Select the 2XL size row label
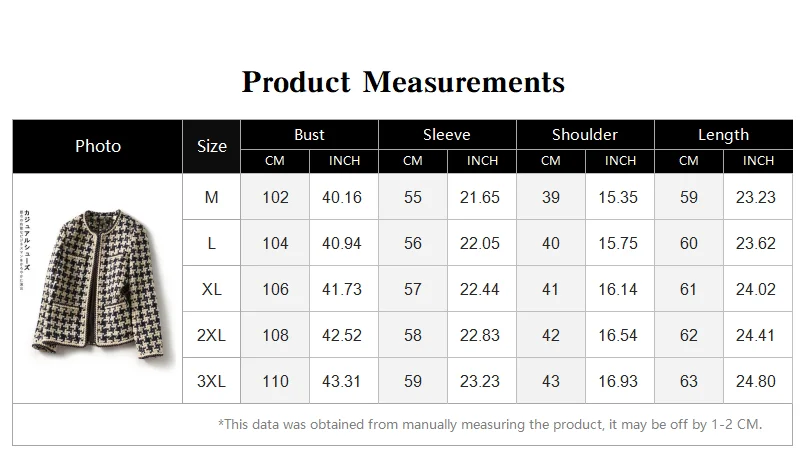This screenshot has width=806, height=476. pyautogui.click(x=212, y=336)
